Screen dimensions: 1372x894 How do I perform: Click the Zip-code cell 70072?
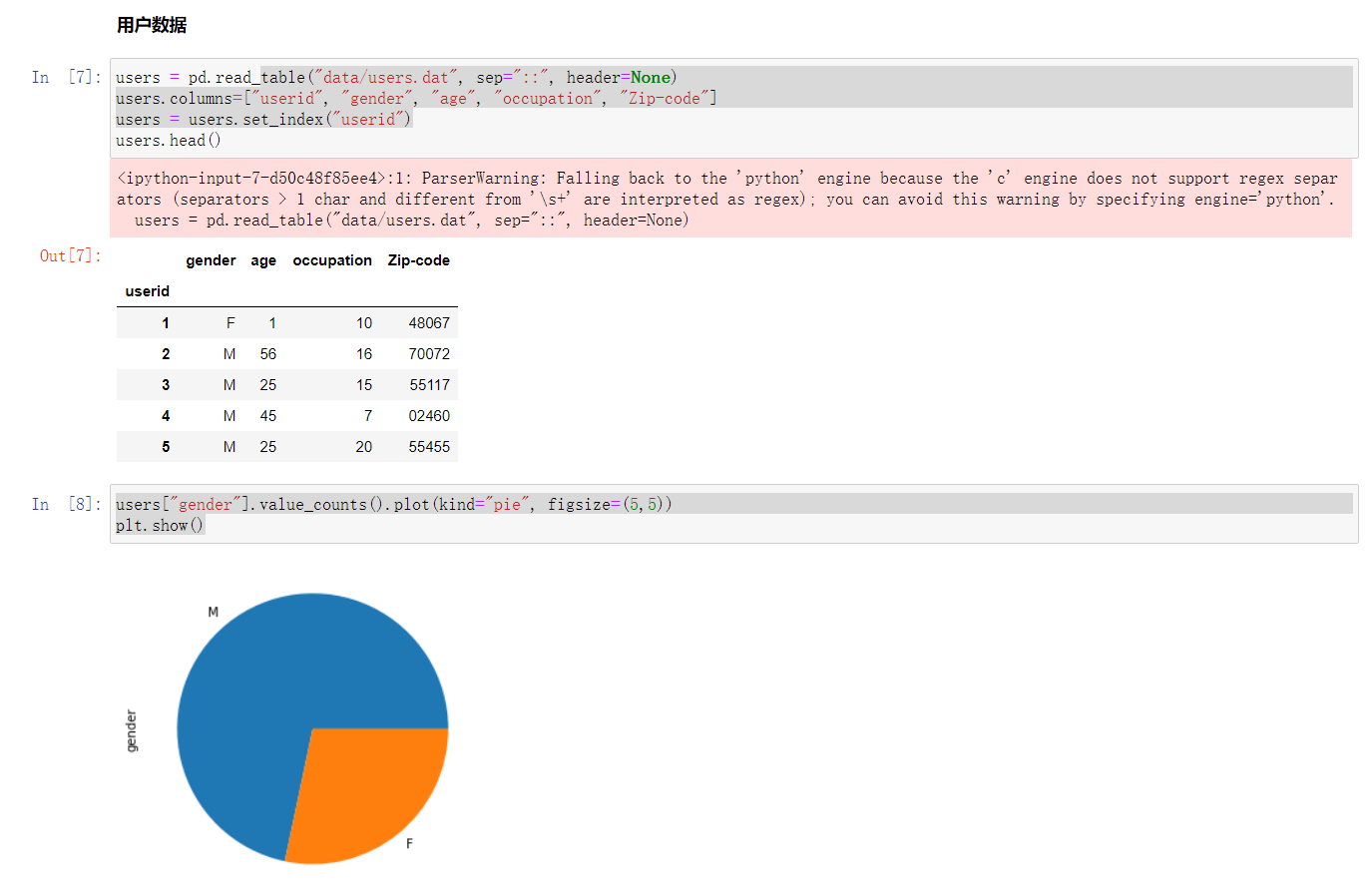point(429,354)
